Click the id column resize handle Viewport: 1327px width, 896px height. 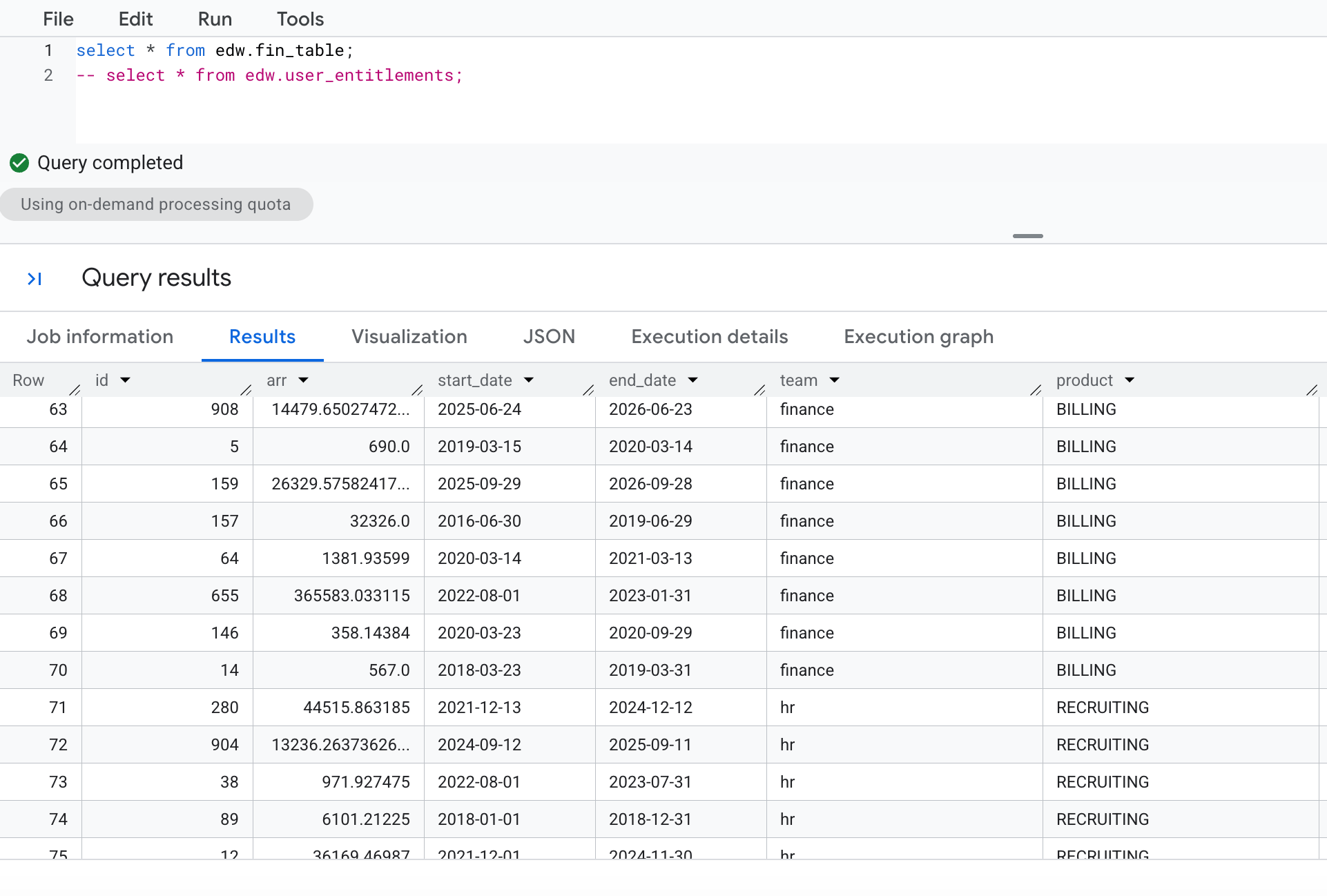[x=246, y=390]
